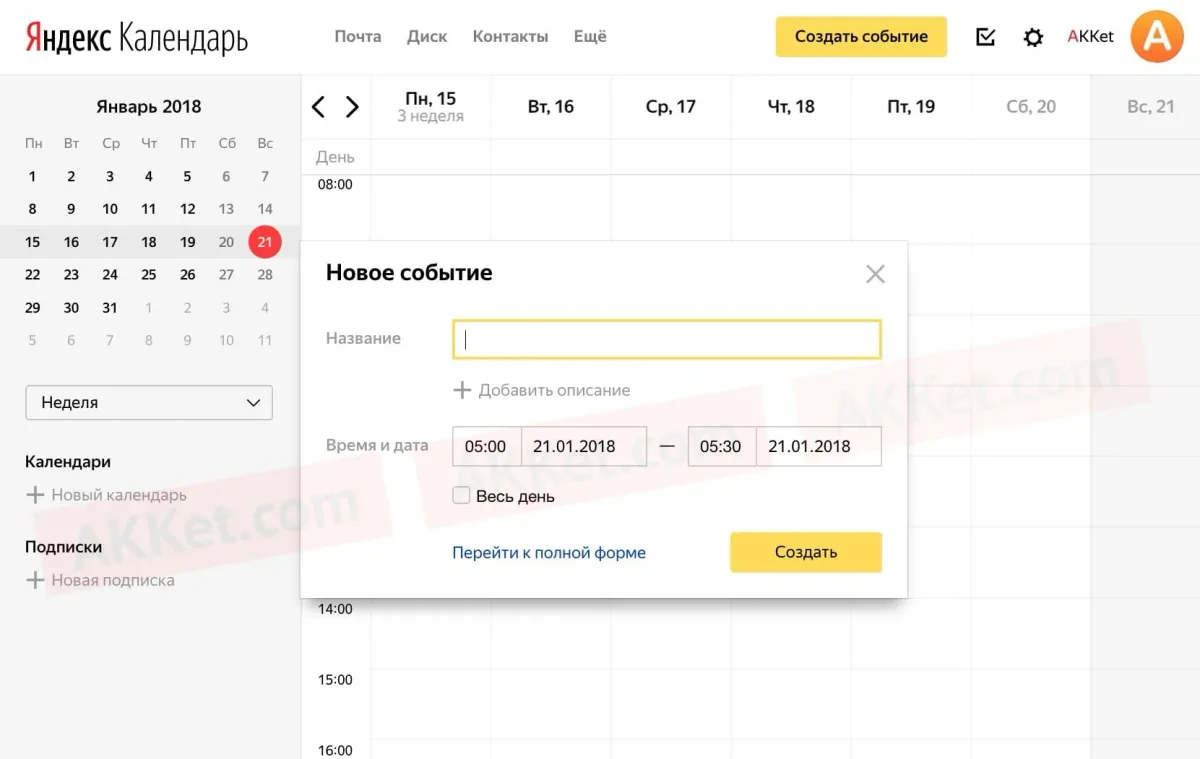The width and height of the screenshot is (1200, 759).
Task: Go to previous week arrow
Action: [x=319, y=107]
